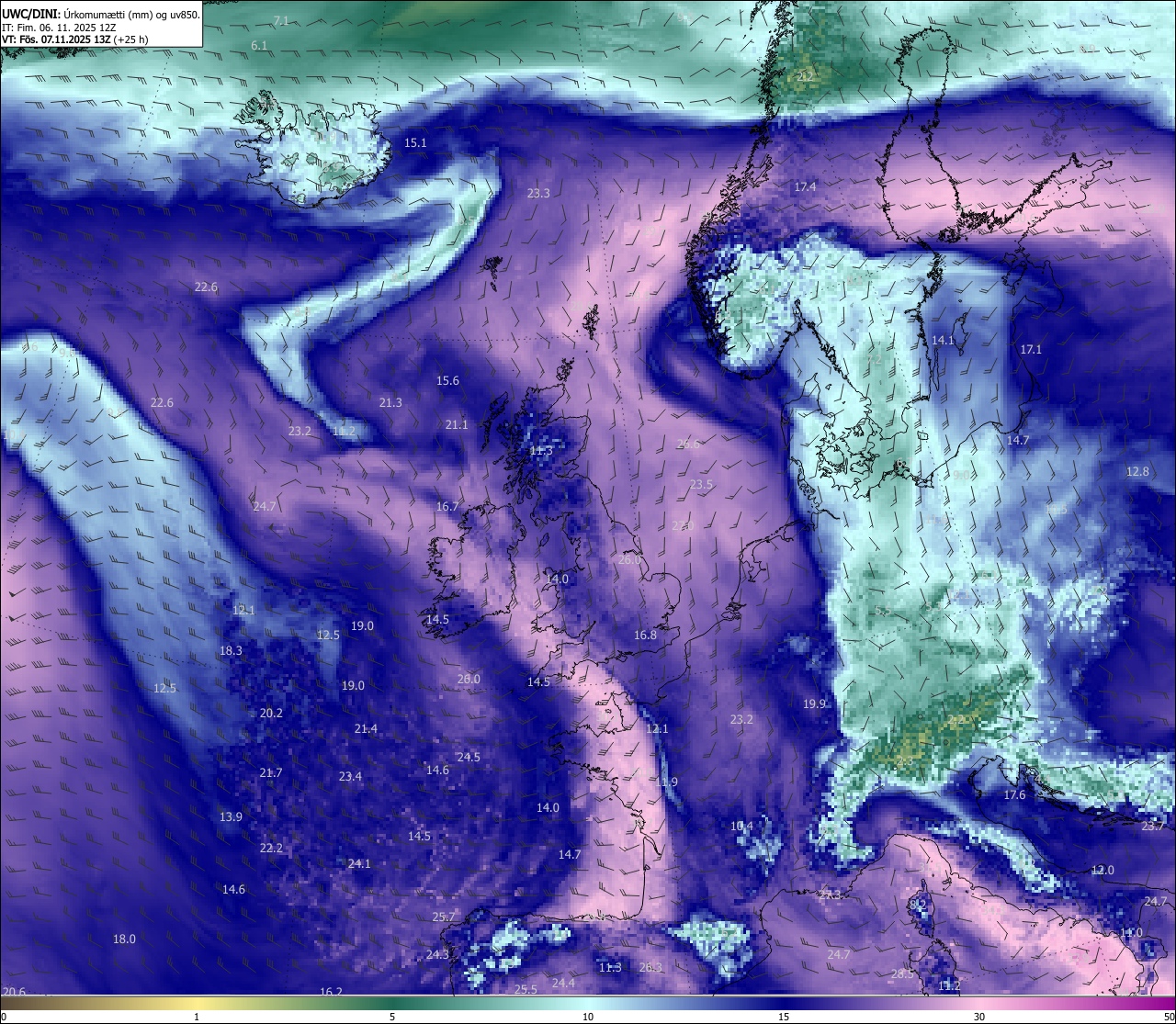Click the map value 23.4

350,776
